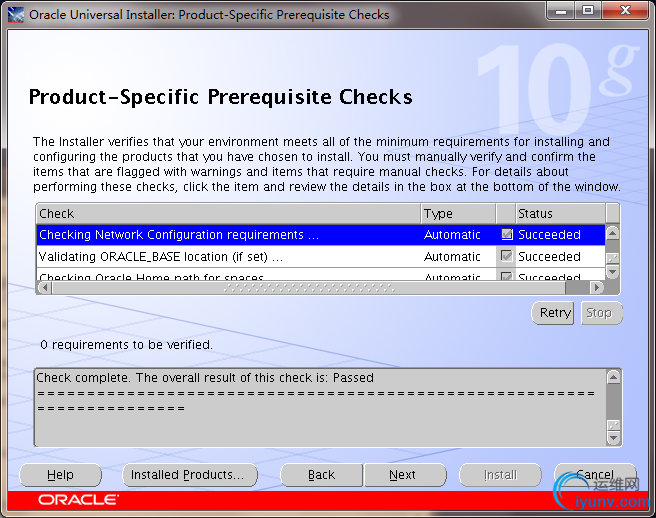This screenshot has width=656, height=518.
Task: Click checks table scroll up arrow
Action: pyautogui.click(x=612, y=233)
